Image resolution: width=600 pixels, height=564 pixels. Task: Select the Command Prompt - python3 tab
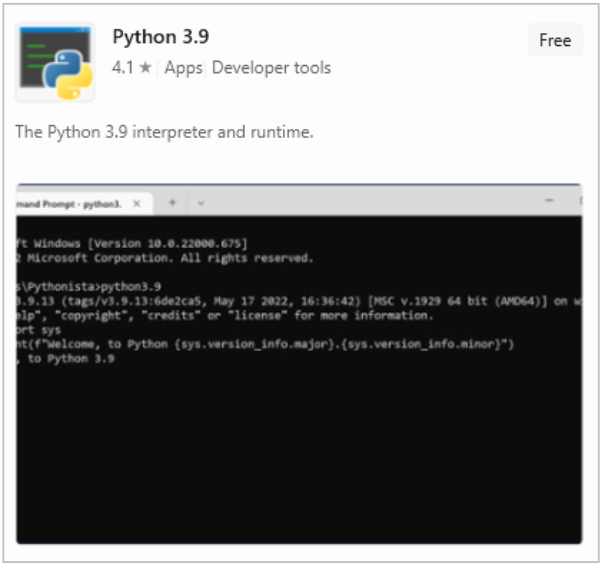click(x=70, y=203)
